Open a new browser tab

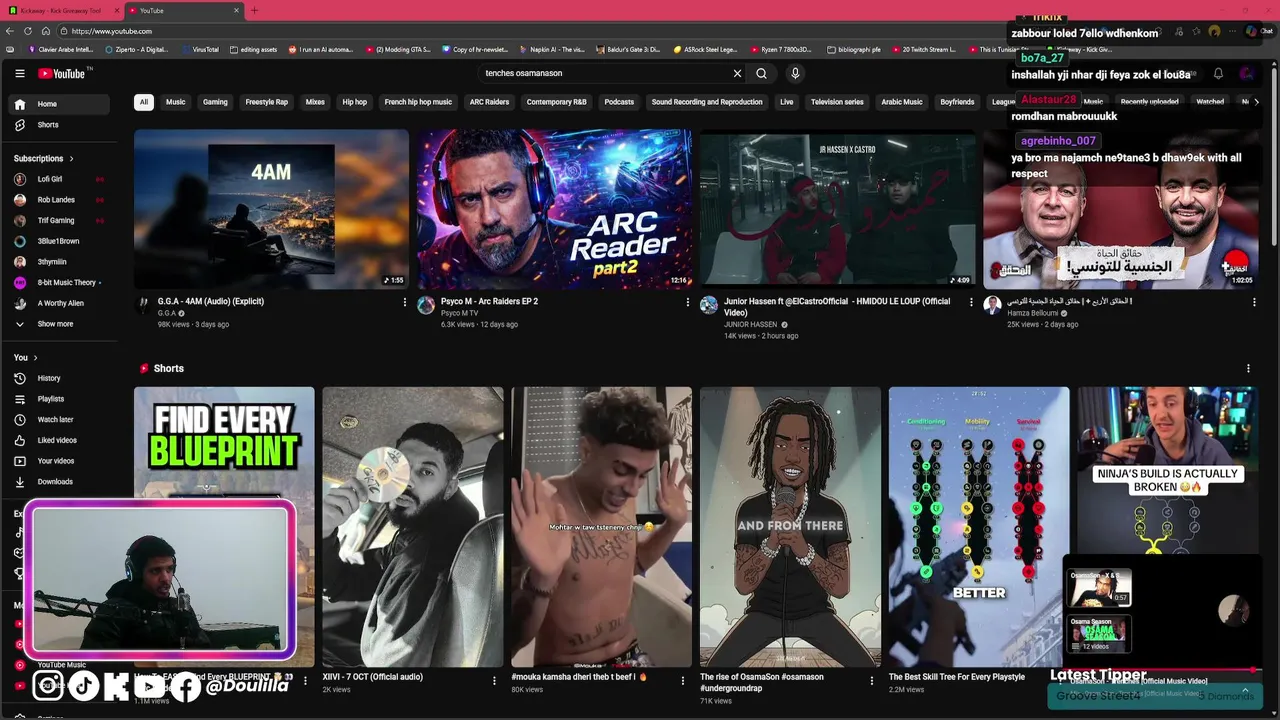coord(254,11)
